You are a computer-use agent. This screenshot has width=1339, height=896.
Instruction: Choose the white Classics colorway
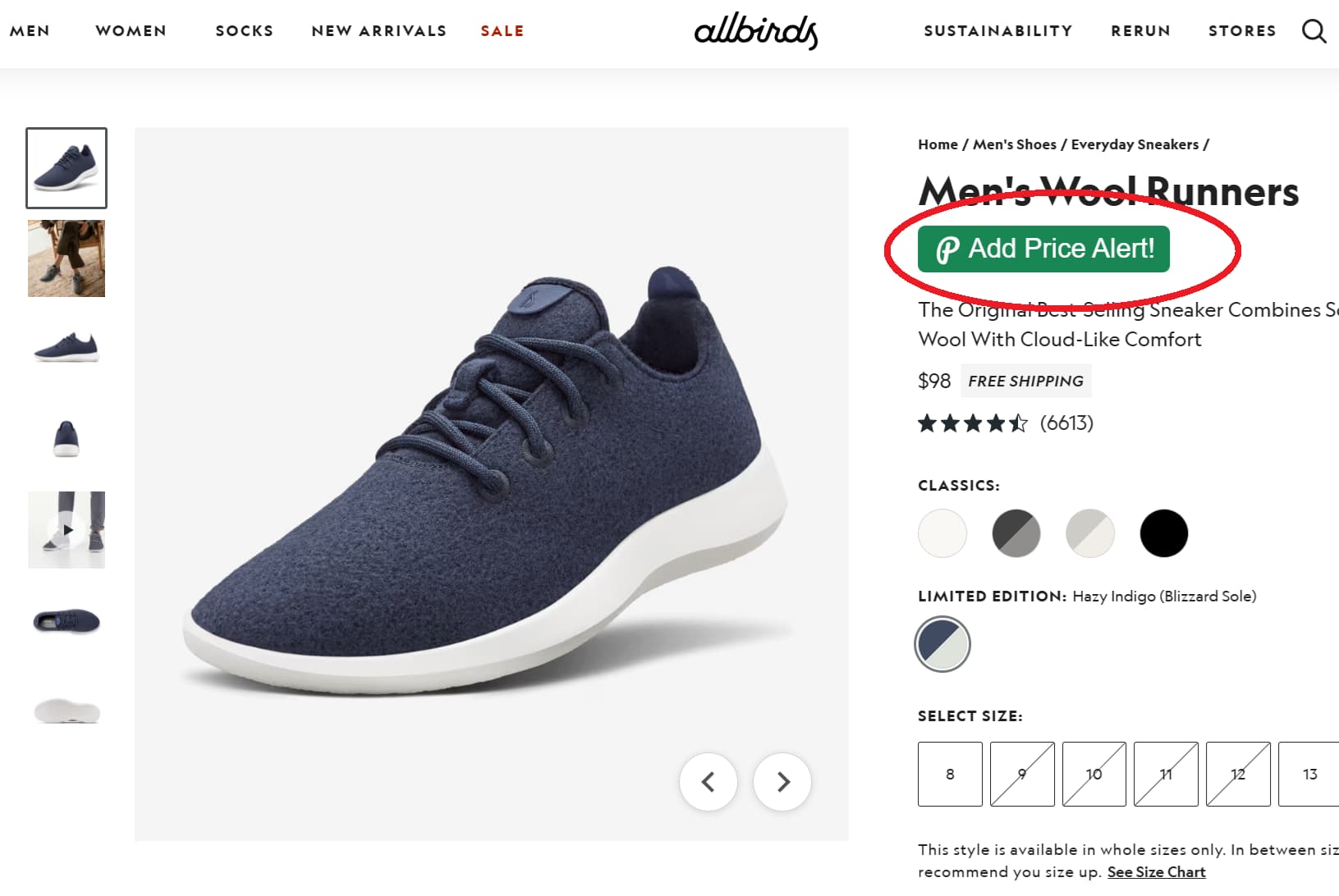point(942,533)
